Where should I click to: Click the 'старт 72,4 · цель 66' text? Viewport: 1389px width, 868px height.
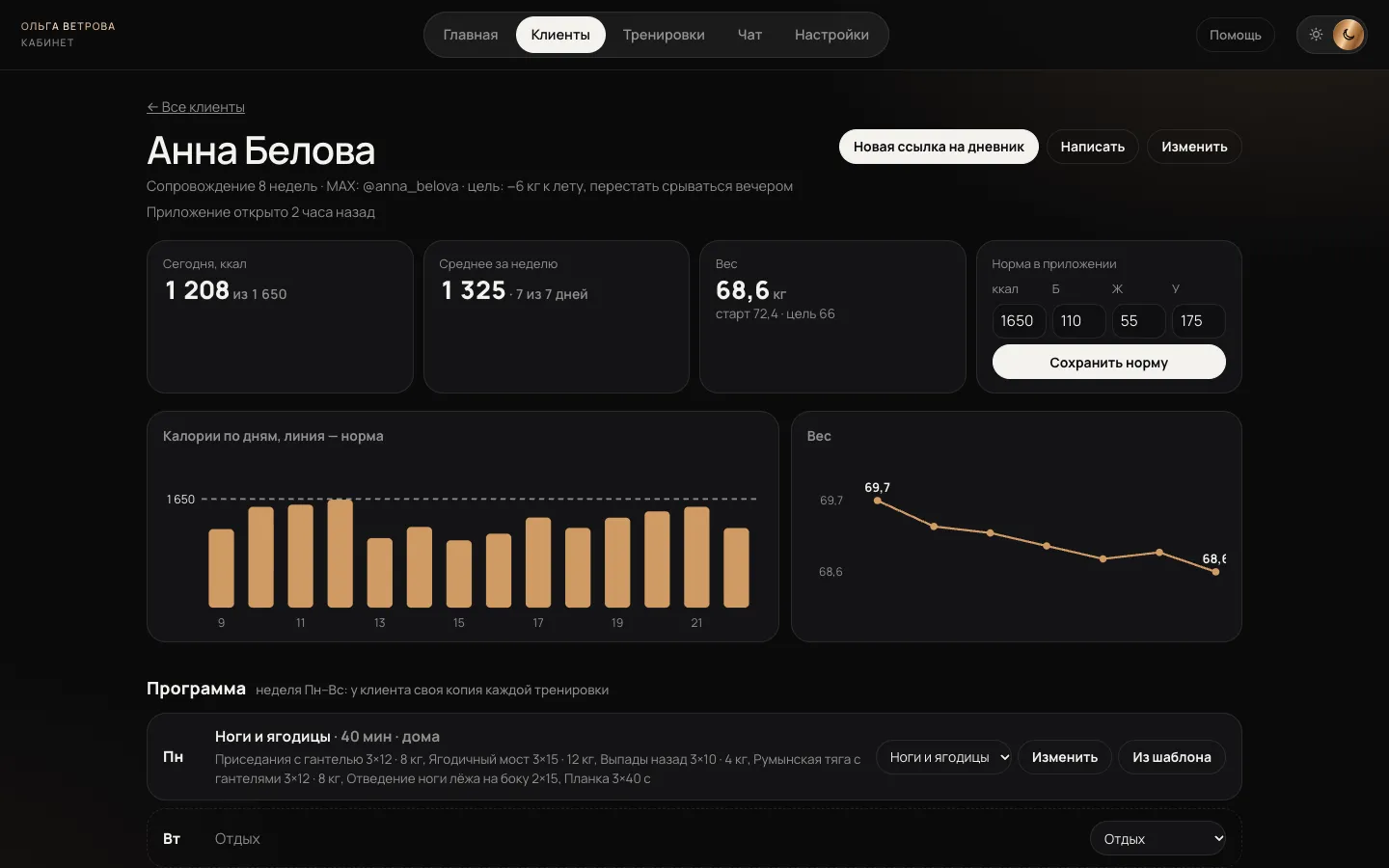click(x=776, y=313)
